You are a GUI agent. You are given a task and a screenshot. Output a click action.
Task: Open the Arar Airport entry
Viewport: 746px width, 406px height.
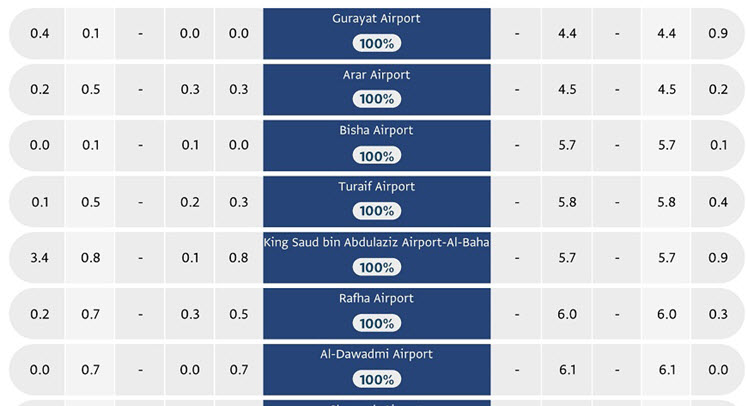pyautogui.click(x=376, y=75)
